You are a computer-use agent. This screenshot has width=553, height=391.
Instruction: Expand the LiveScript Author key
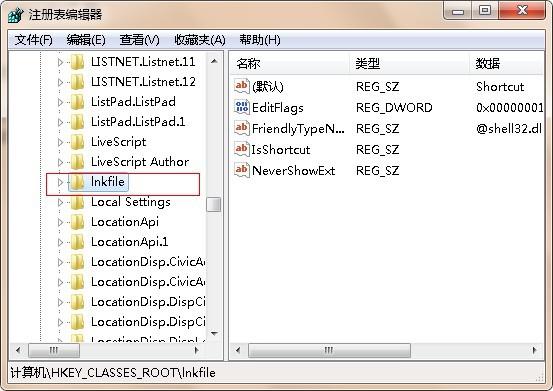60,162
